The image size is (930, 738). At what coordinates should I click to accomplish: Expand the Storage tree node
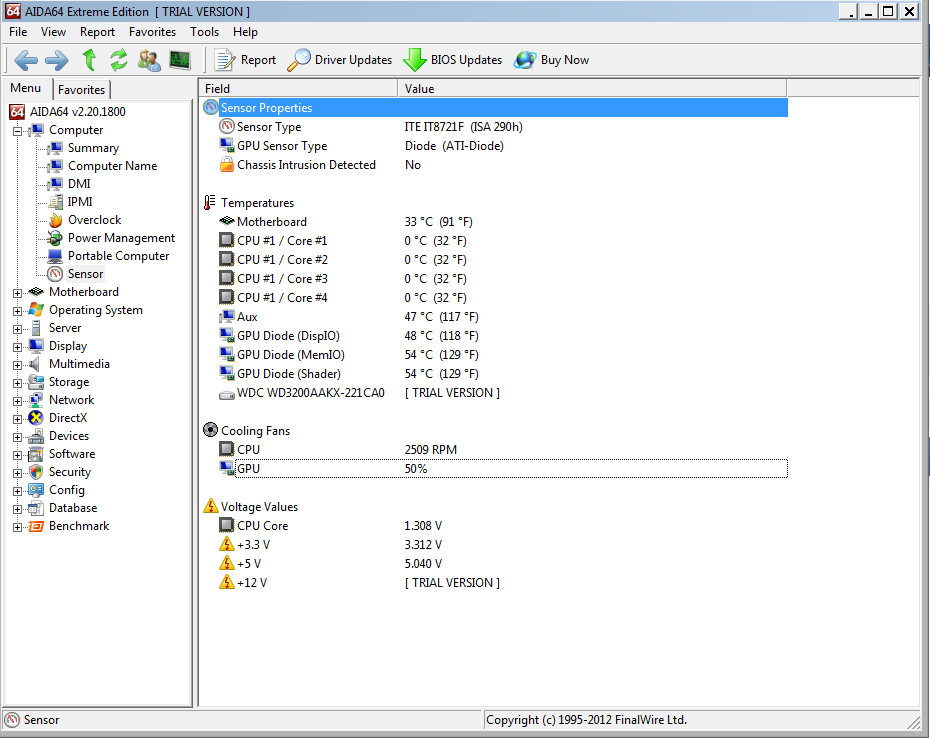click(18, 383)
